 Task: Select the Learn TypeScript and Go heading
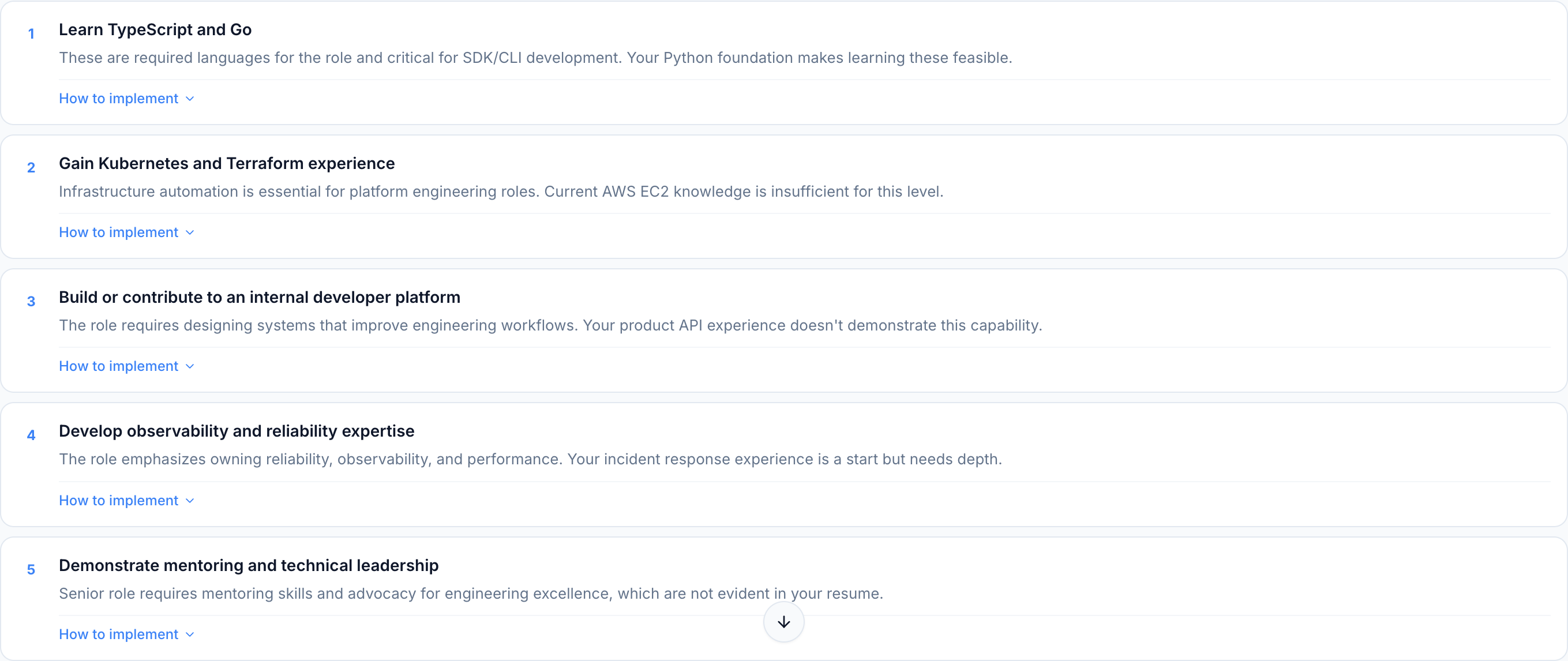(x=155, y=30)
